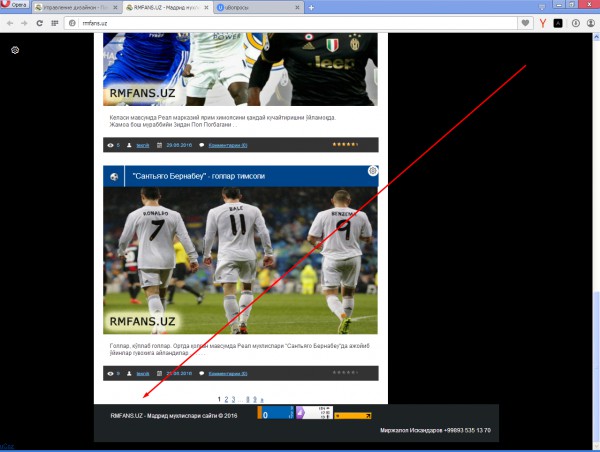This screenshot has height=452, width=600.
Task: Close the first design management tab
Action: [x=115, y=8]
